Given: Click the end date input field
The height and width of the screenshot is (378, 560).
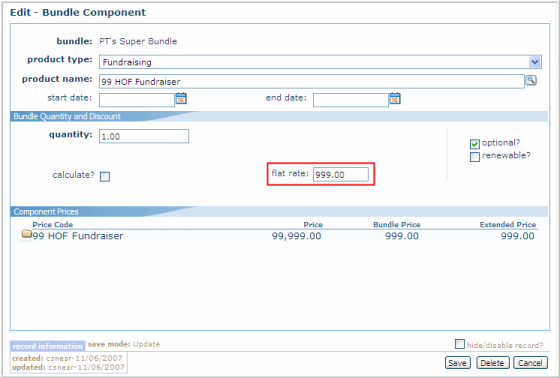Looking at the screenshot, I should 351,100.
